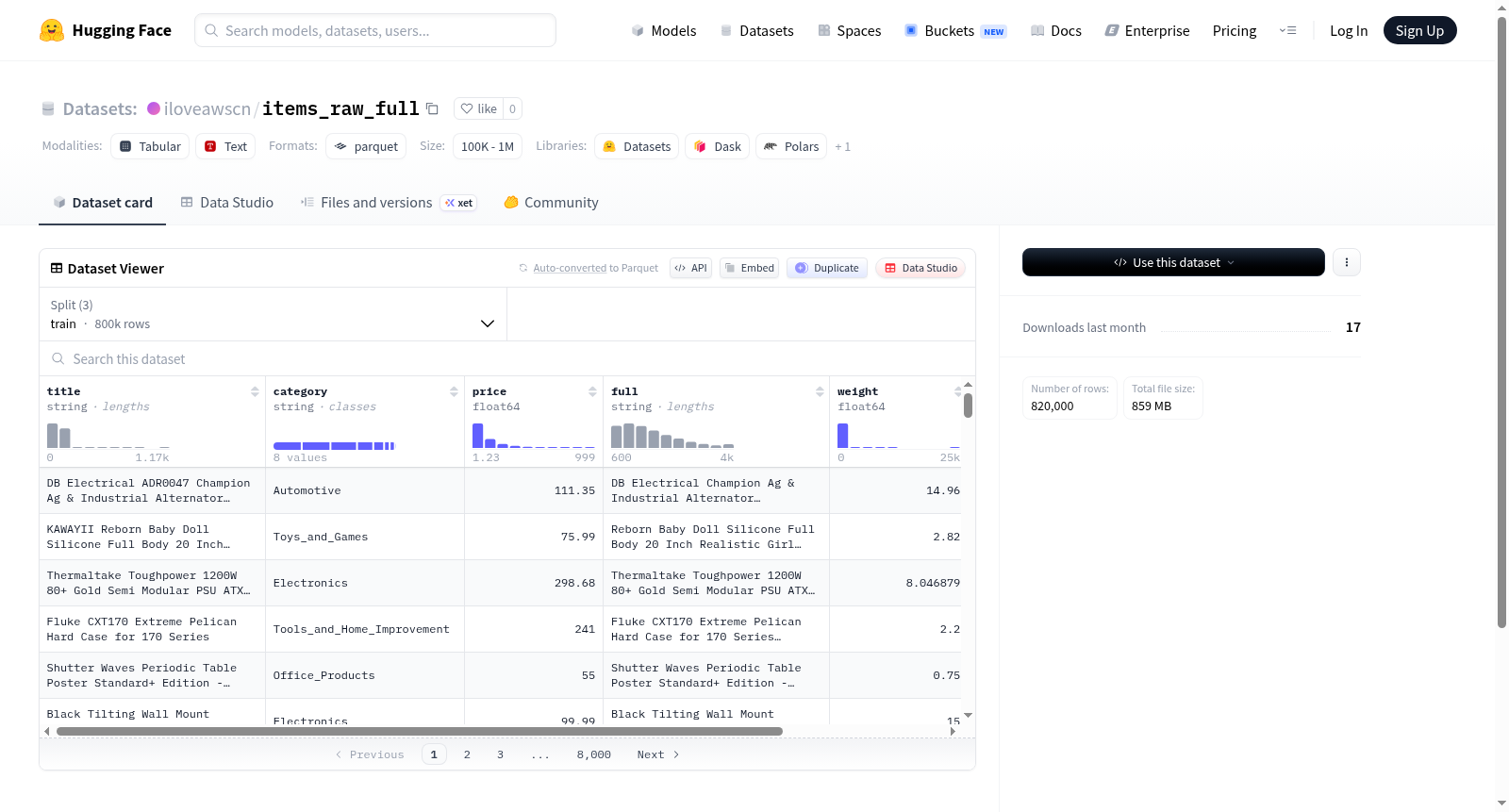Click the table's horizontal scrollbar
The image size is (1509, 812).
click(x=420, y=731)
